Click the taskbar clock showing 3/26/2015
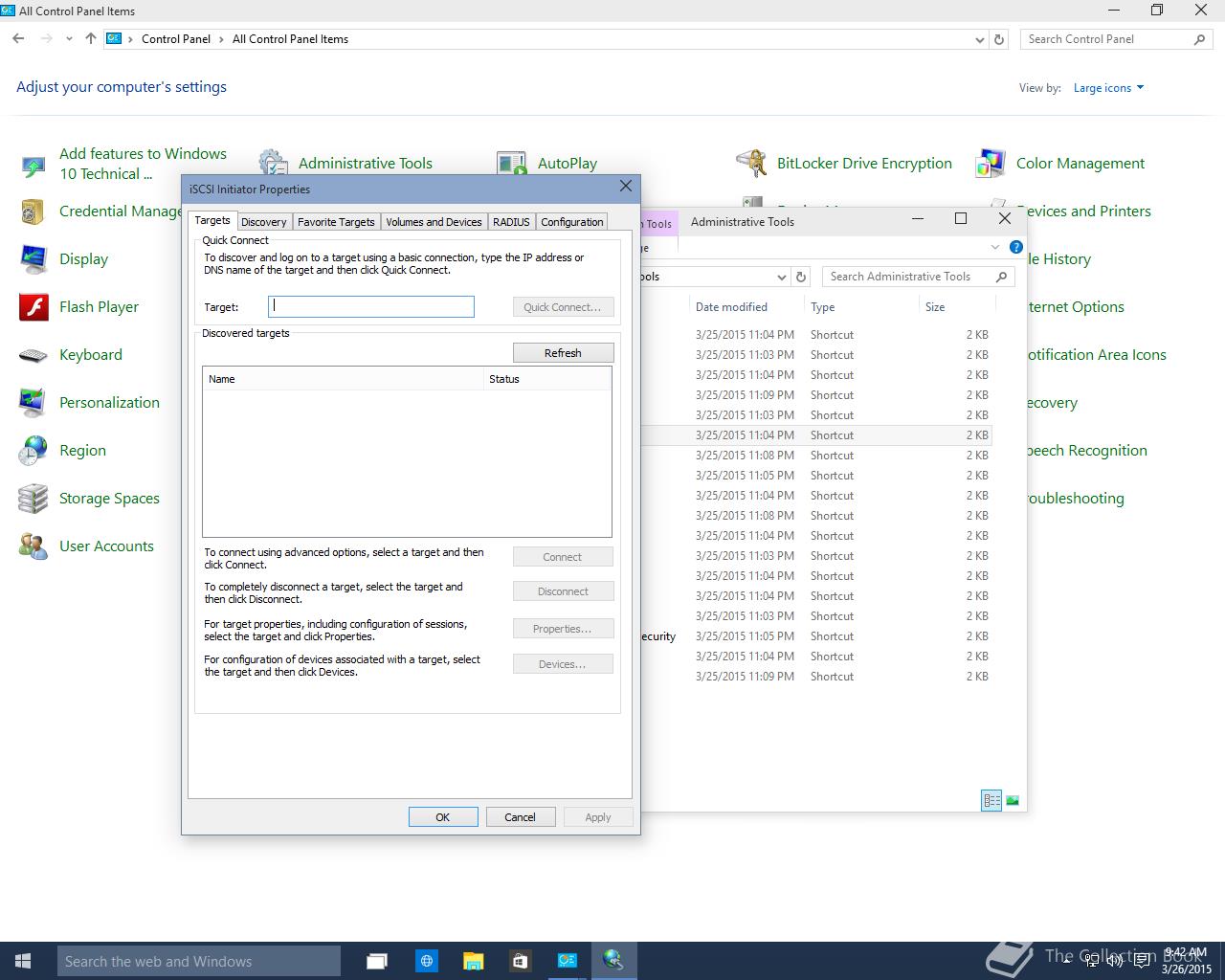 click(1187, 961)
